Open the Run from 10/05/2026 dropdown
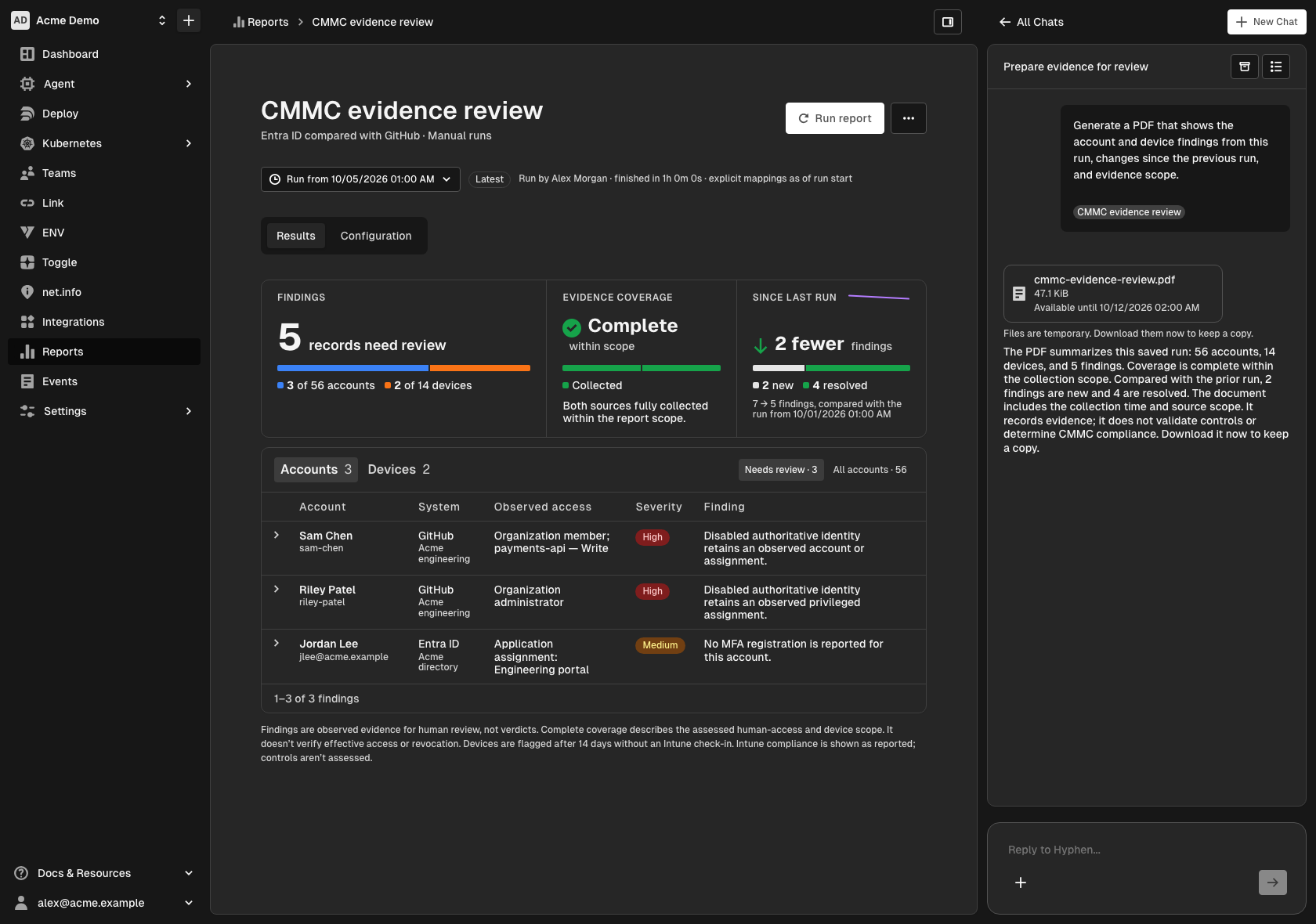The height and width of the screenshot is (924, 1316). [360, 179]
